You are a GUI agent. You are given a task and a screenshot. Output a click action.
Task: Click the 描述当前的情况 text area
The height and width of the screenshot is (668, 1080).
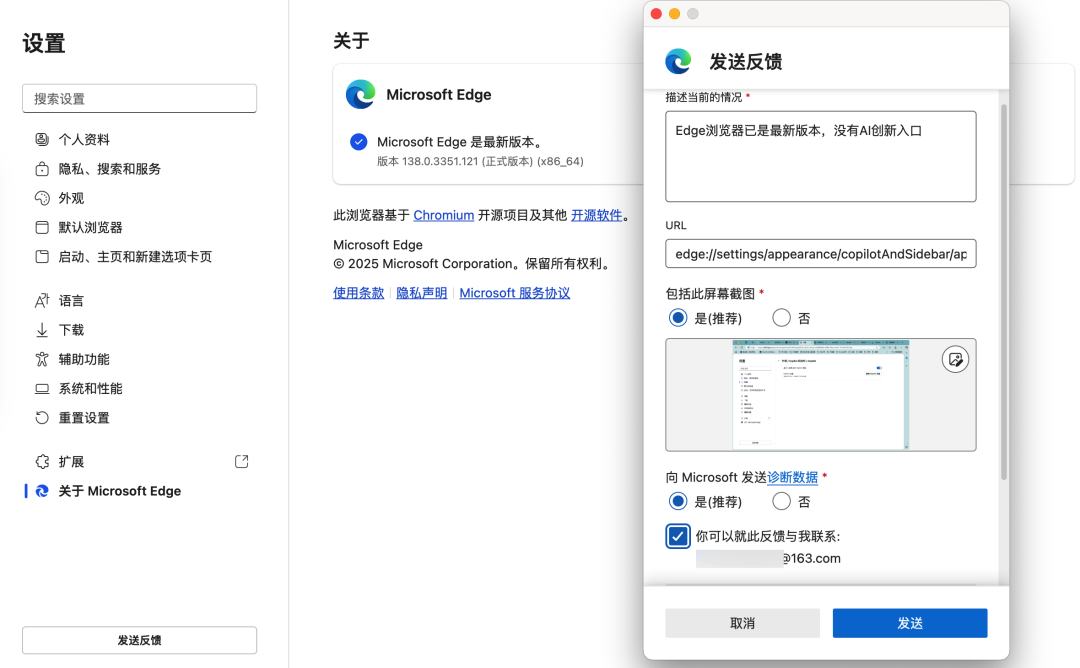click(821, 156)
